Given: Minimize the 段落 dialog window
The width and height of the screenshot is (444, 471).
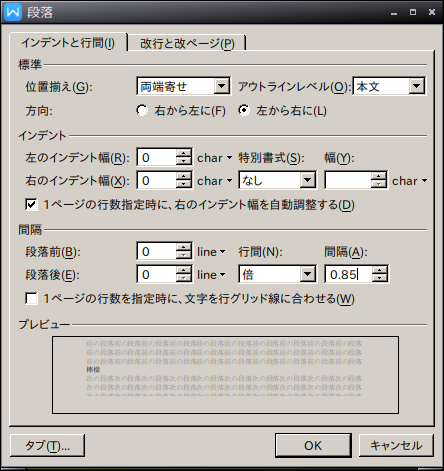Looking at the screenshot, I should tap(394, 13).
